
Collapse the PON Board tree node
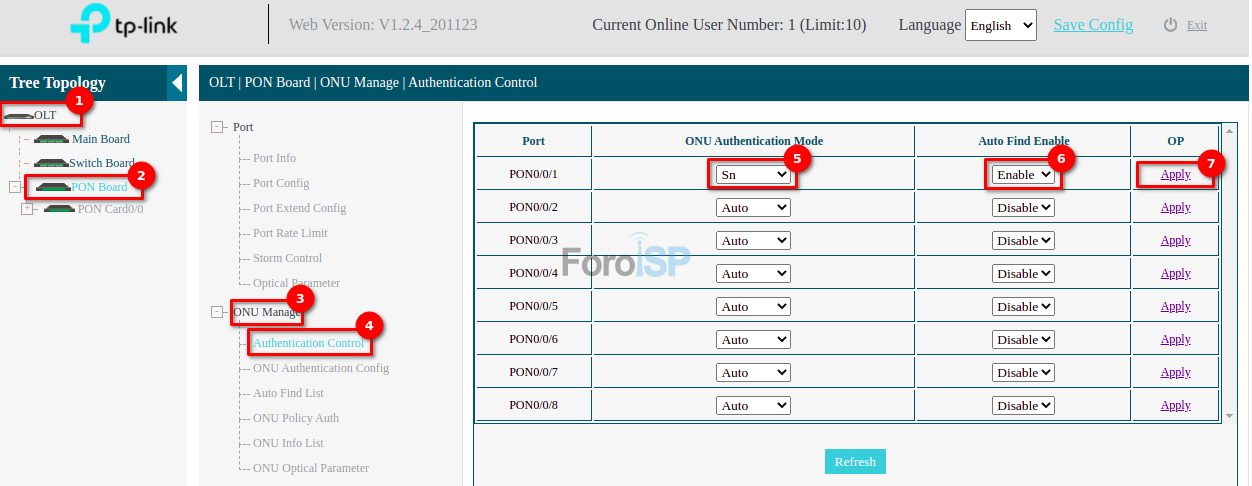14,187
